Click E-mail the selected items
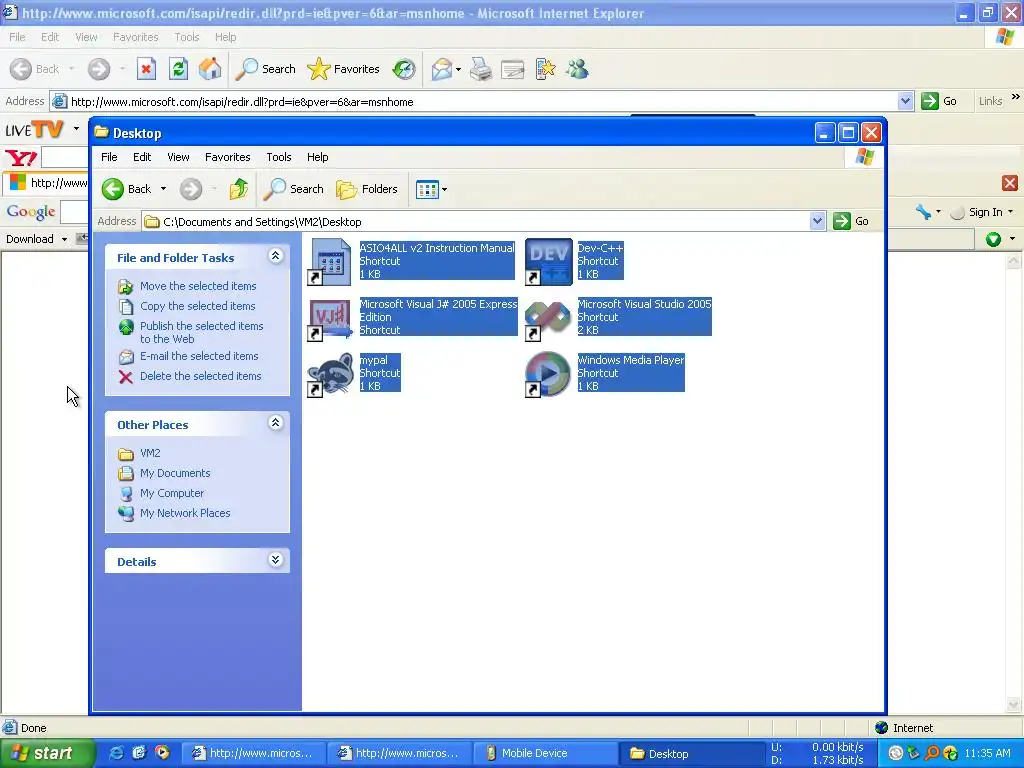 199,356
